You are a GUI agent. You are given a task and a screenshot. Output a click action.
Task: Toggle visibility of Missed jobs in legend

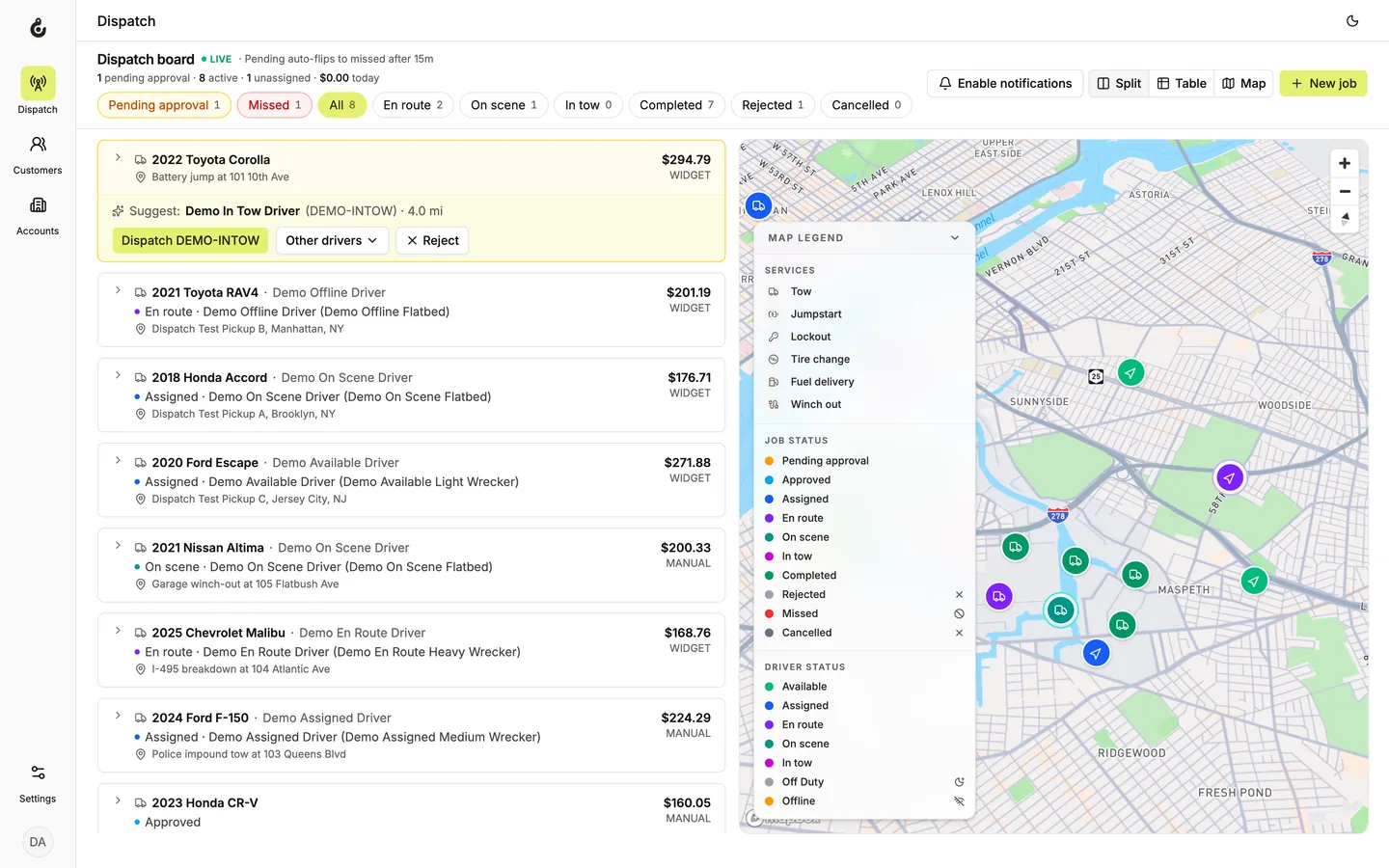point(959,614)
